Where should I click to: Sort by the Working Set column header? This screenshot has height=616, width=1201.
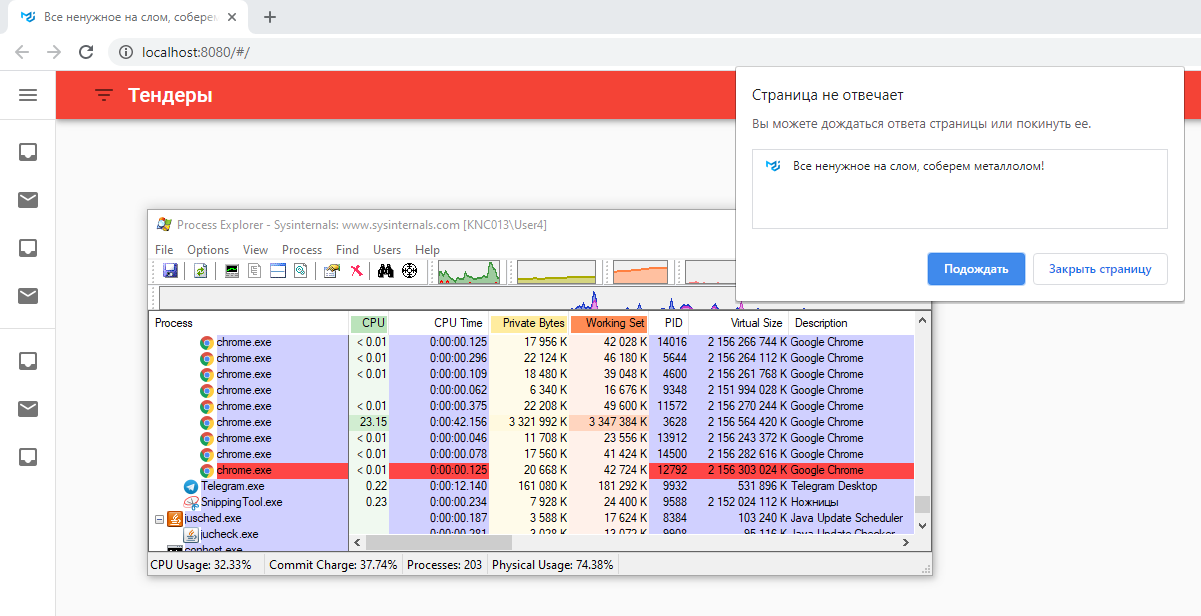pyautogui.click(x=610, y=323)
